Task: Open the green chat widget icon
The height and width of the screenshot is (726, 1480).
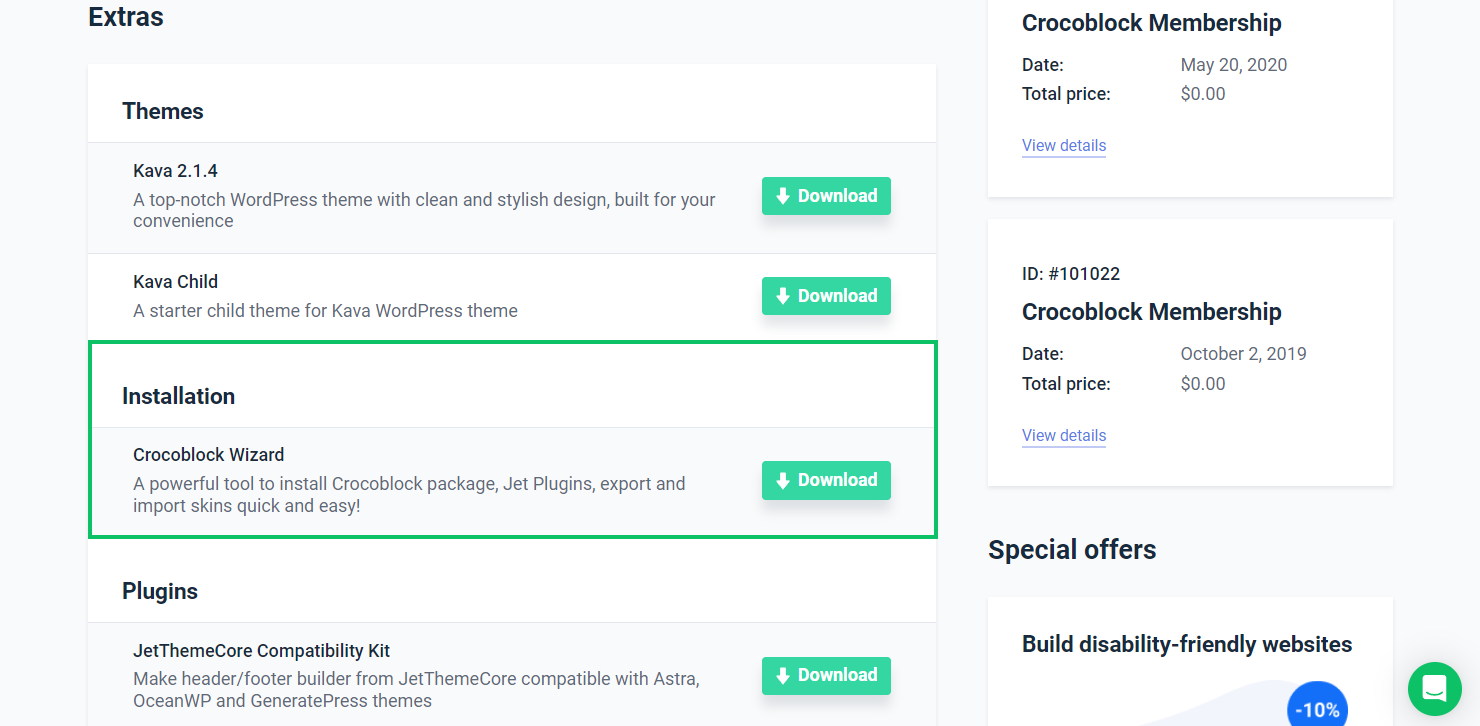Action: (1435, 688)
